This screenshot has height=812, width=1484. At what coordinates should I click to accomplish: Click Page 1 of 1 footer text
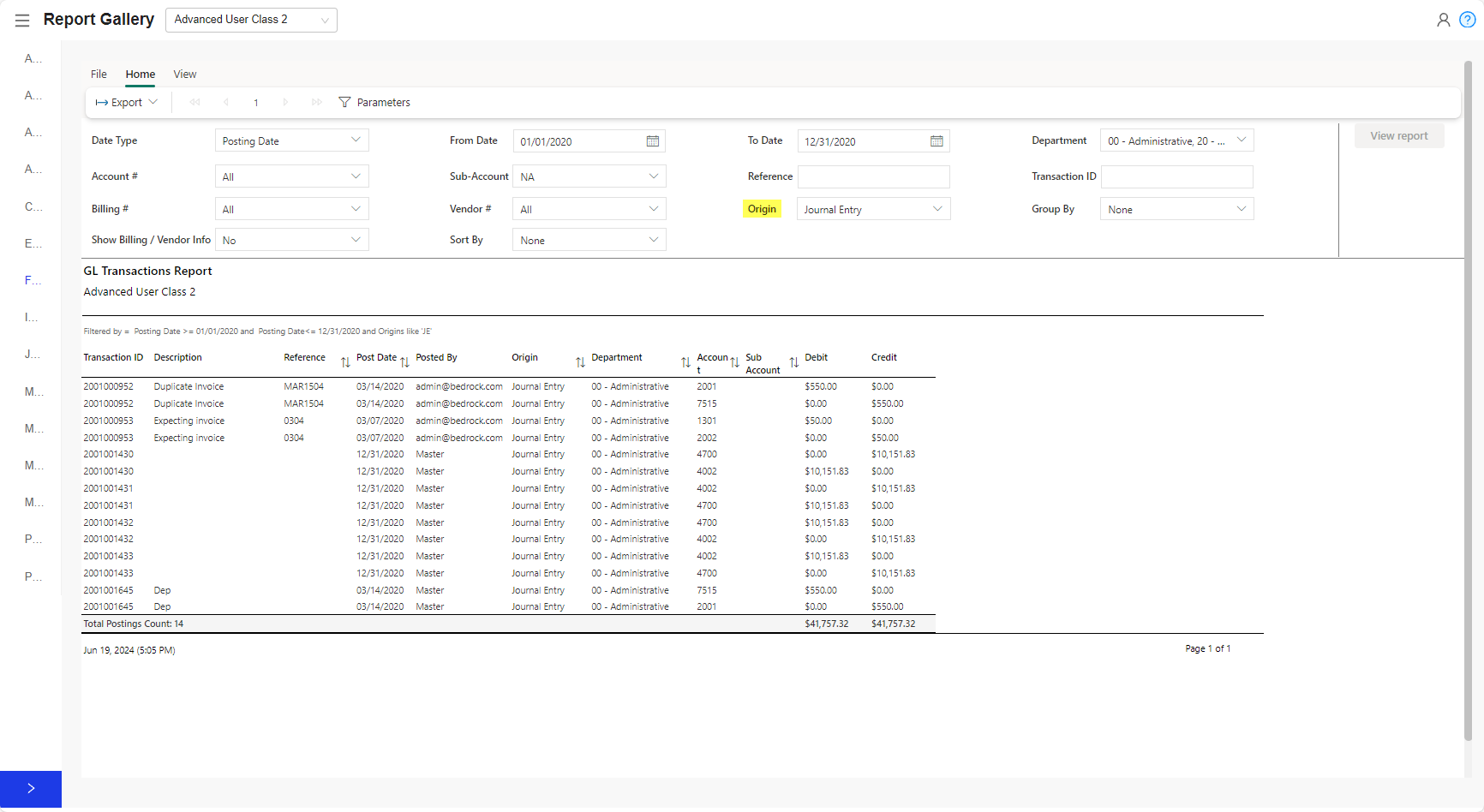(x=1208, y=649)
